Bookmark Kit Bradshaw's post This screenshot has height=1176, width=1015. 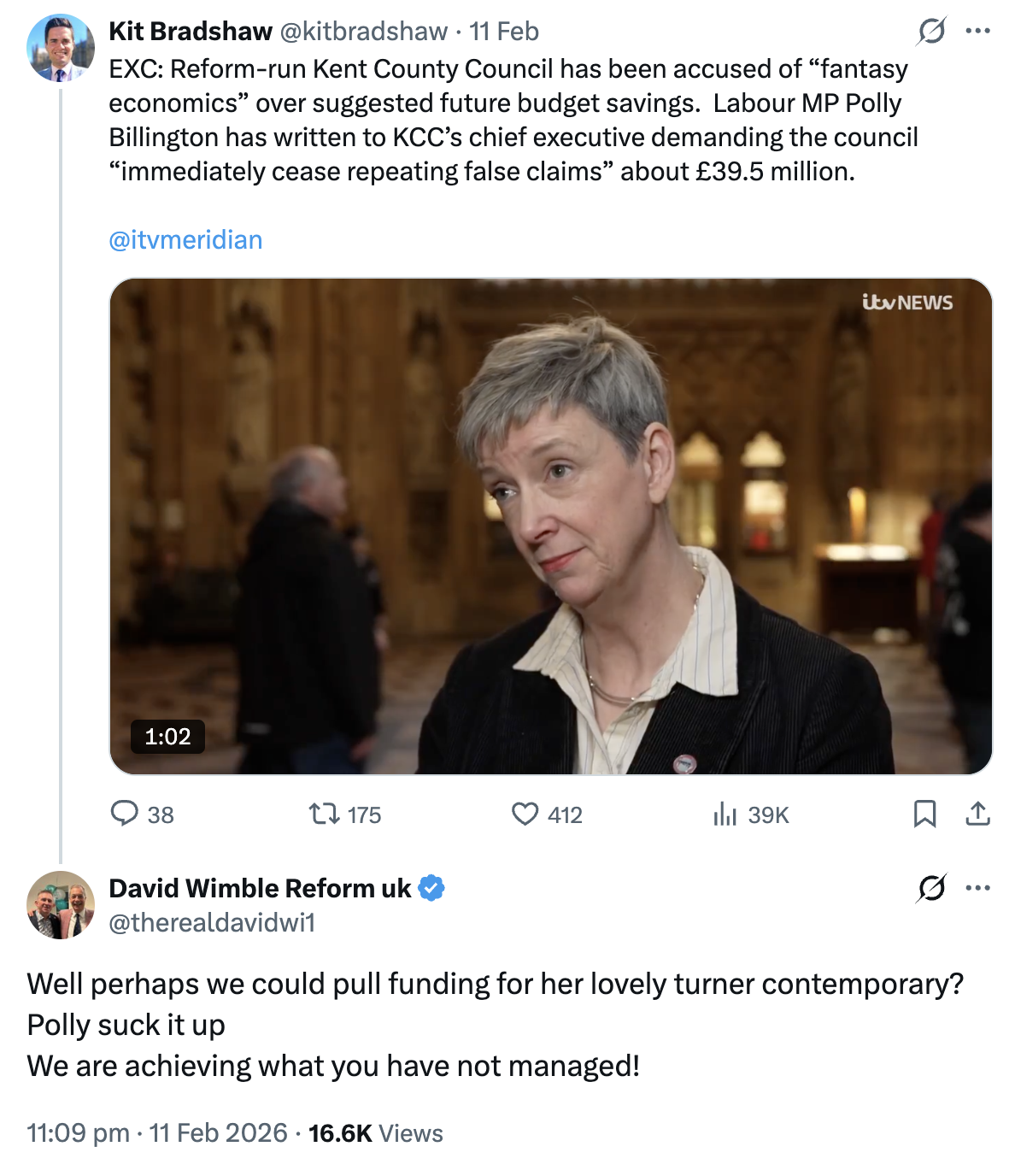924,814
